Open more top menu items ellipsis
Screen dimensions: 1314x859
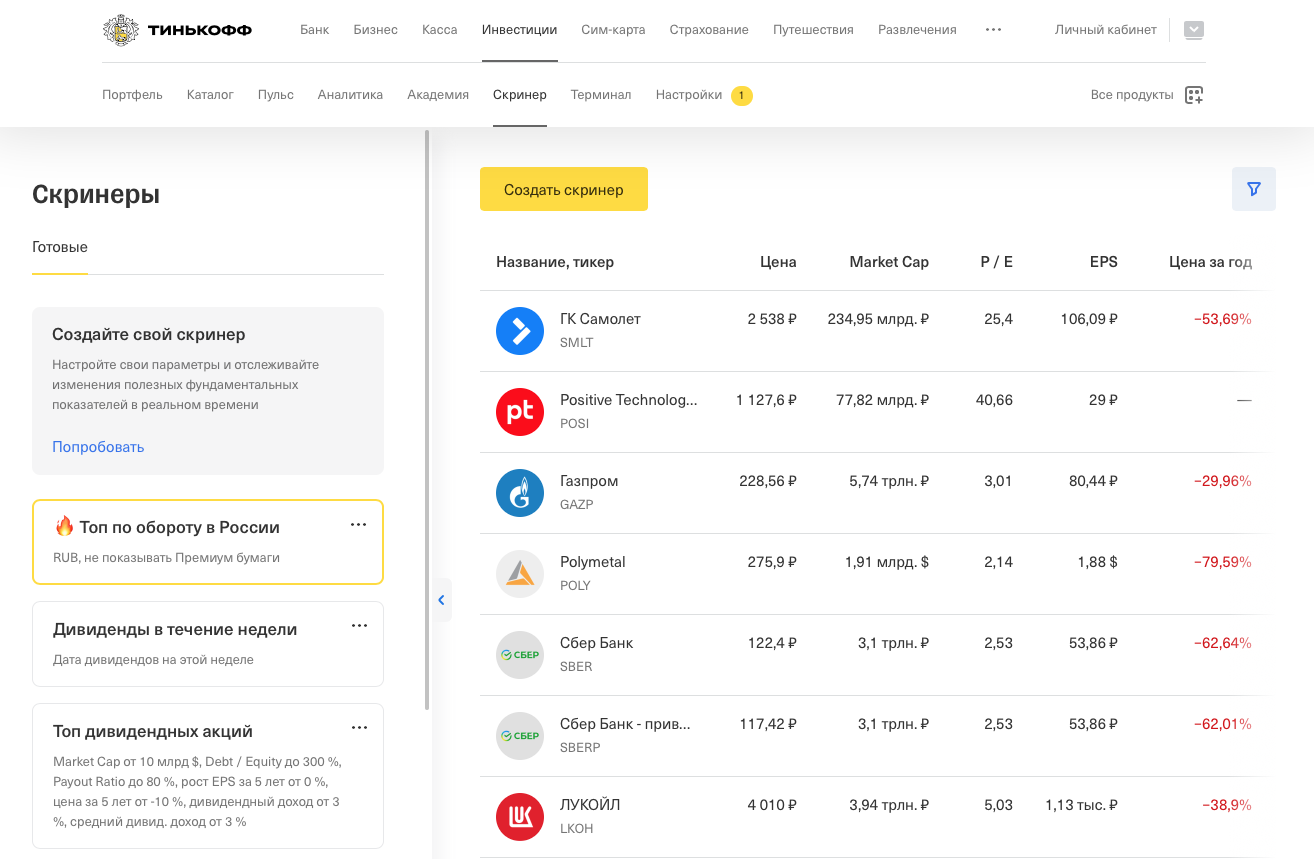(993, 30)
